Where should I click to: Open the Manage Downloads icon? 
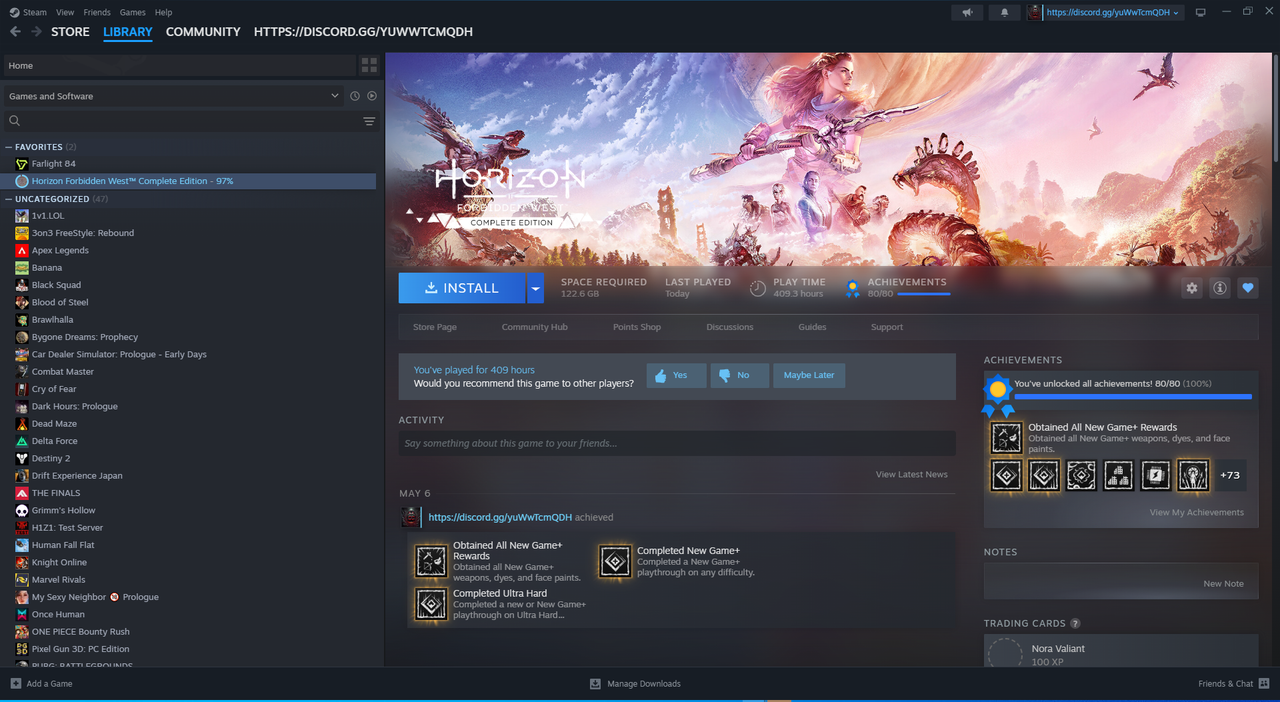[x=595, y=684]
